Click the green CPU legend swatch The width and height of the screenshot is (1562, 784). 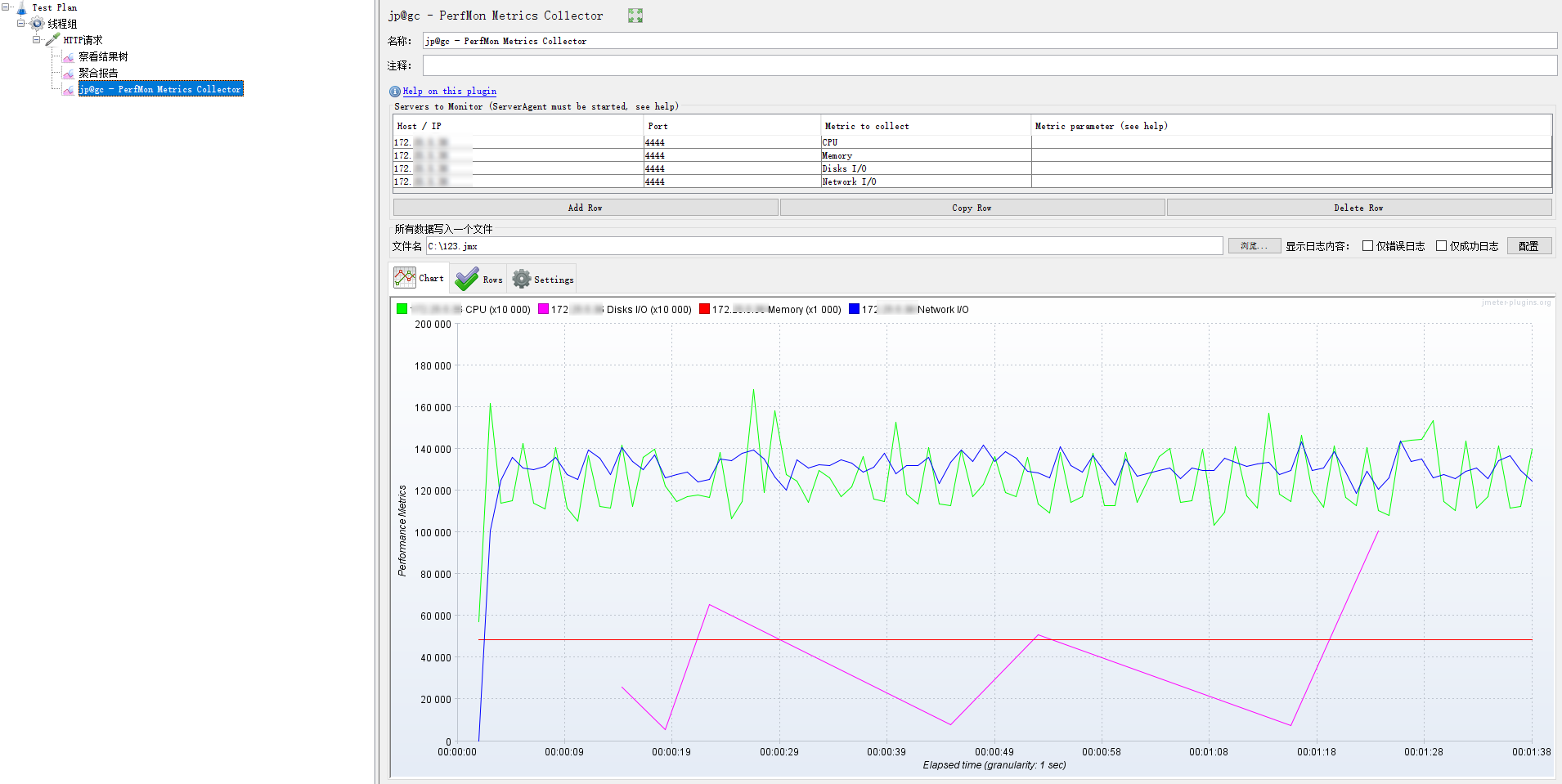pos(402,309)
